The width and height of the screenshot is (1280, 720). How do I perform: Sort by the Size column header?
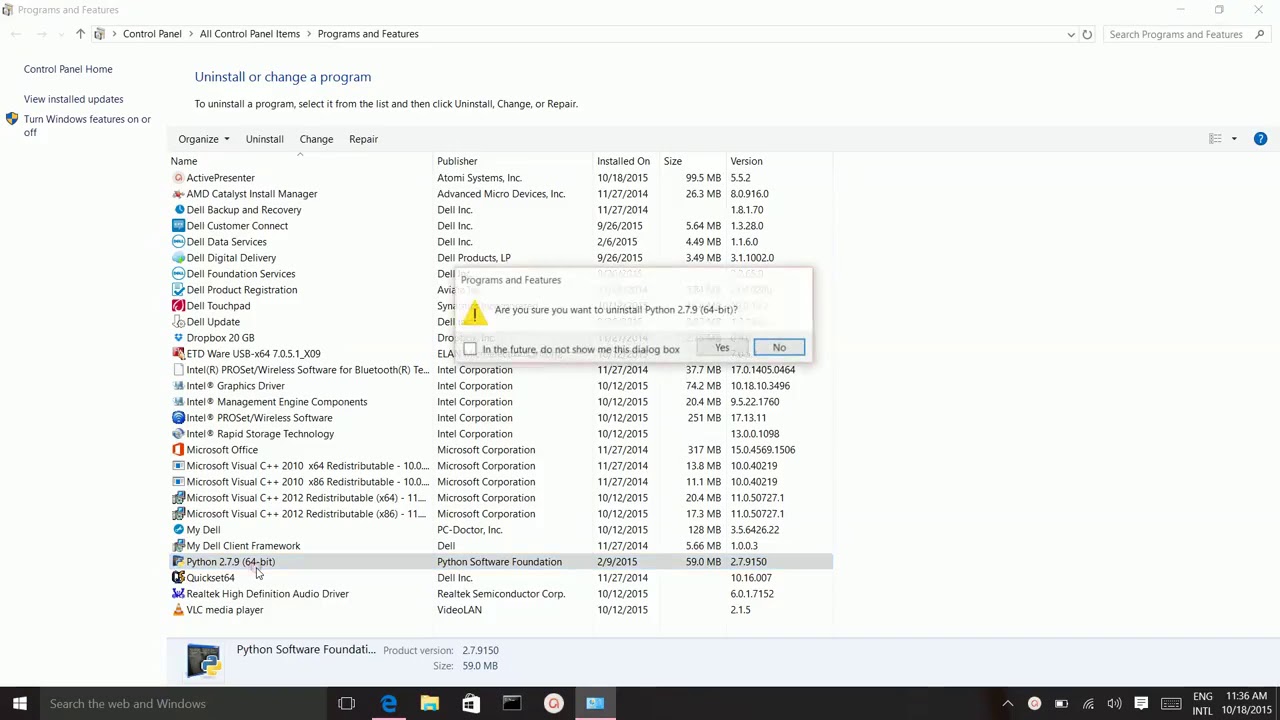click(x=693, y=161)
